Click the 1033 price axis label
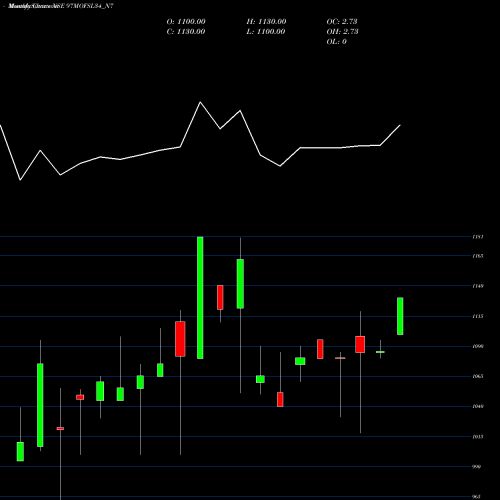This screenshot has width=500, height=500. pos(478,437)
